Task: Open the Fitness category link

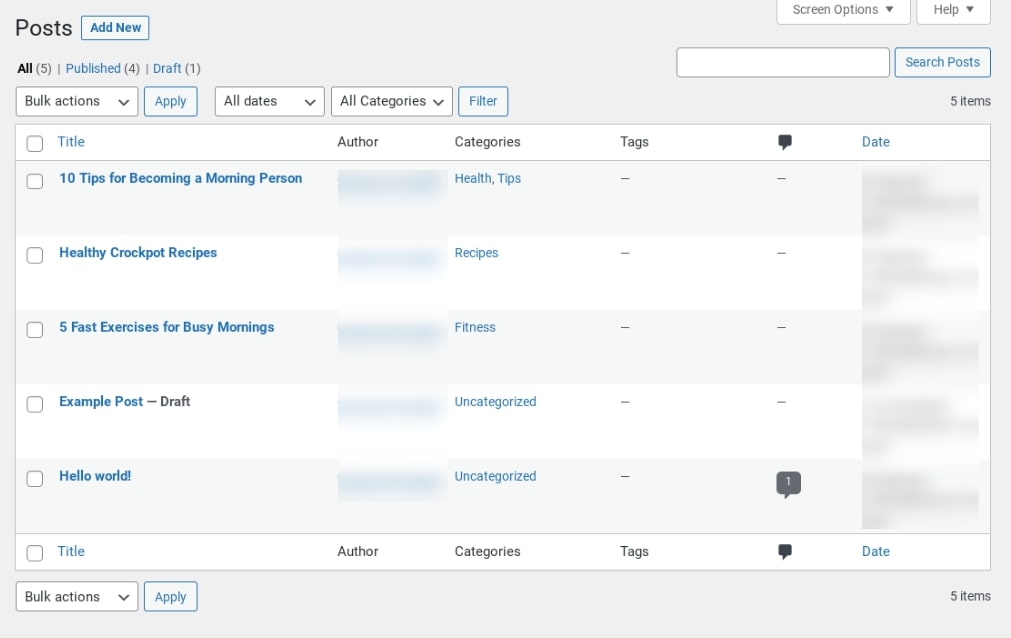Action: tap(474, 327)
